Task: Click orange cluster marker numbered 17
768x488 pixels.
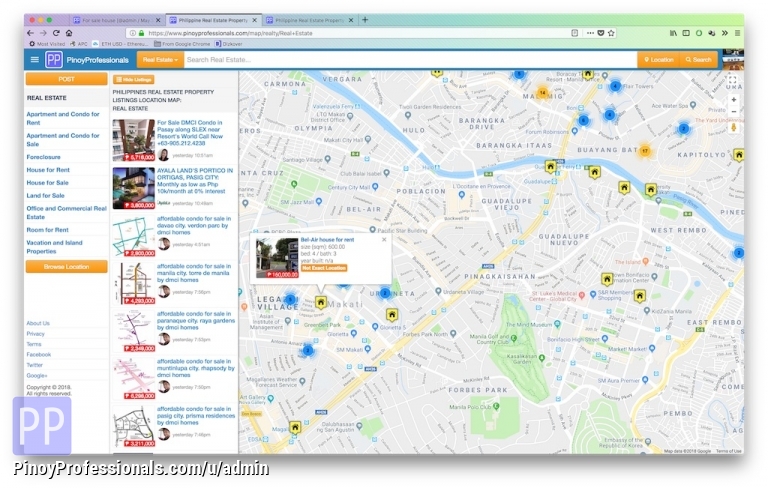Action: coord(645,150)
